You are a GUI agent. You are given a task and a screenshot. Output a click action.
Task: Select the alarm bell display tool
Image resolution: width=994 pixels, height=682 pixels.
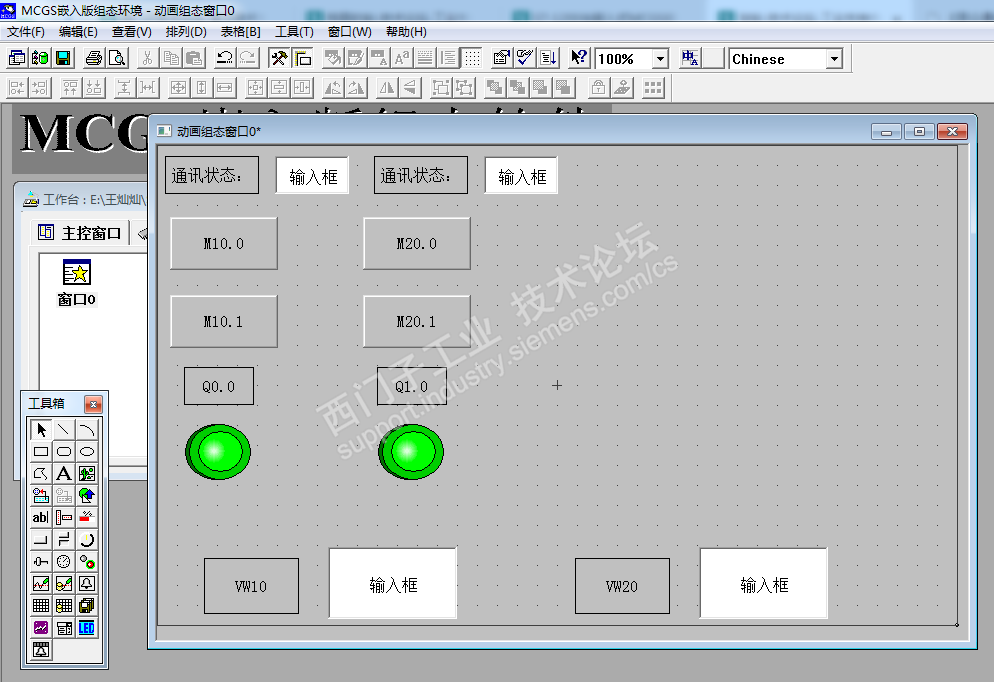[87, 584]
